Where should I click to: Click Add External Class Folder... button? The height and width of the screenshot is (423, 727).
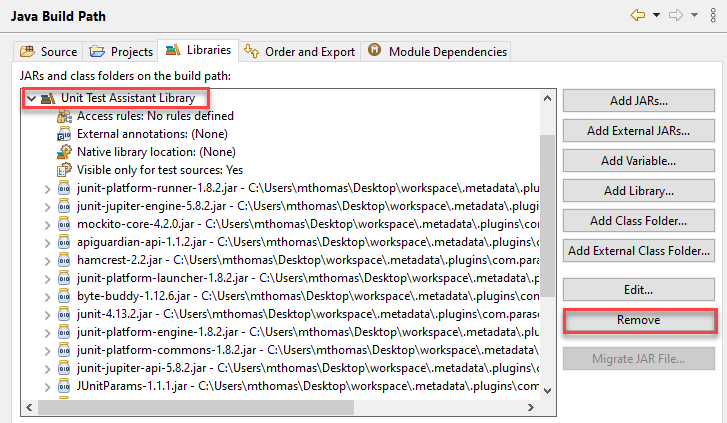[x=638, y=251]
